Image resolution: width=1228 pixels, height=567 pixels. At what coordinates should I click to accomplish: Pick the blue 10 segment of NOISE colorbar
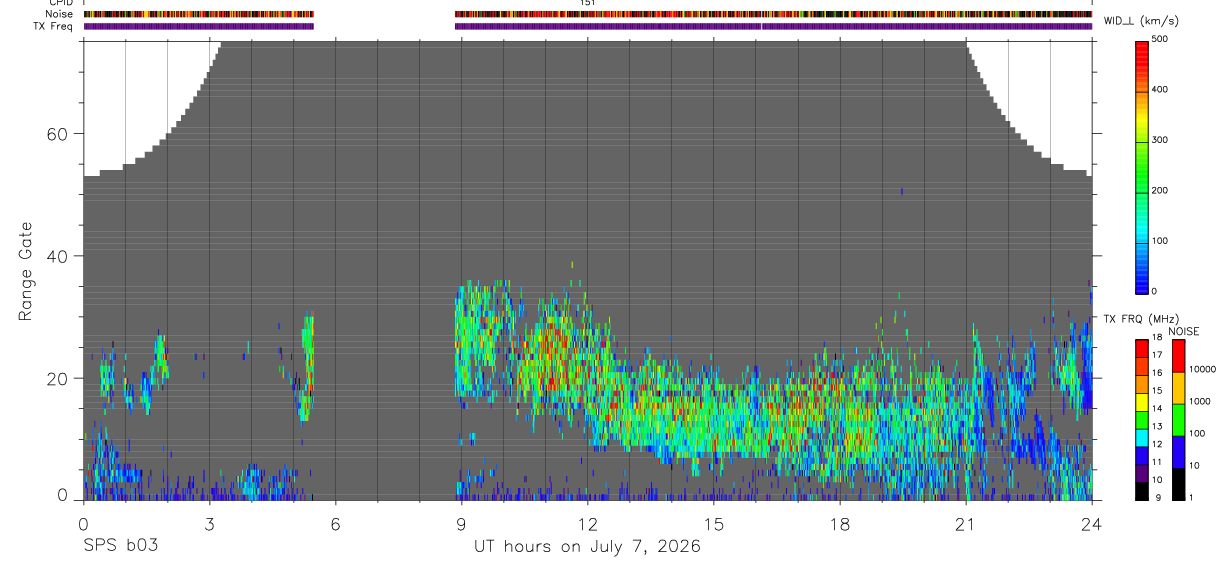1178,452
